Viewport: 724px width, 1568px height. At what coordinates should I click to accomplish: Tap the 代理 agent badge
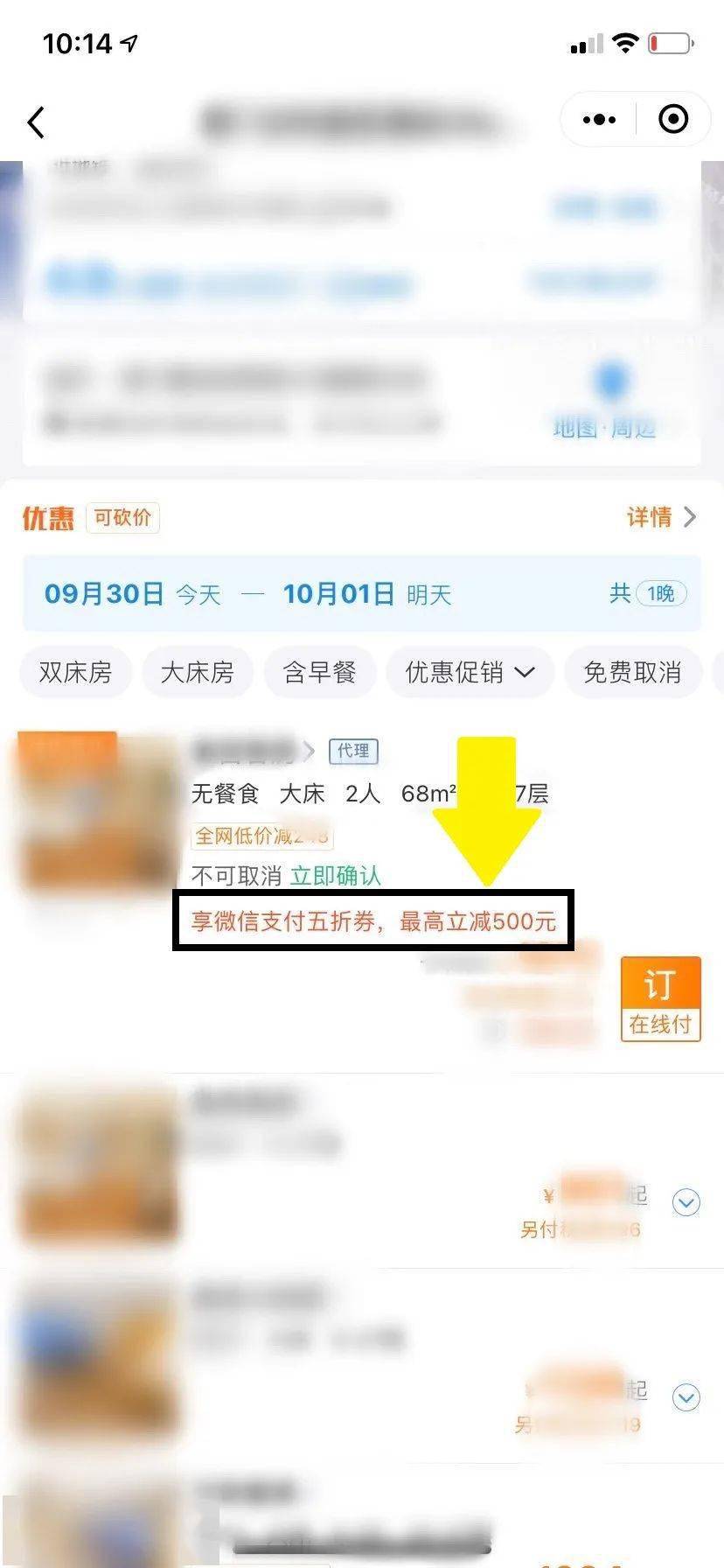(353, 751)
